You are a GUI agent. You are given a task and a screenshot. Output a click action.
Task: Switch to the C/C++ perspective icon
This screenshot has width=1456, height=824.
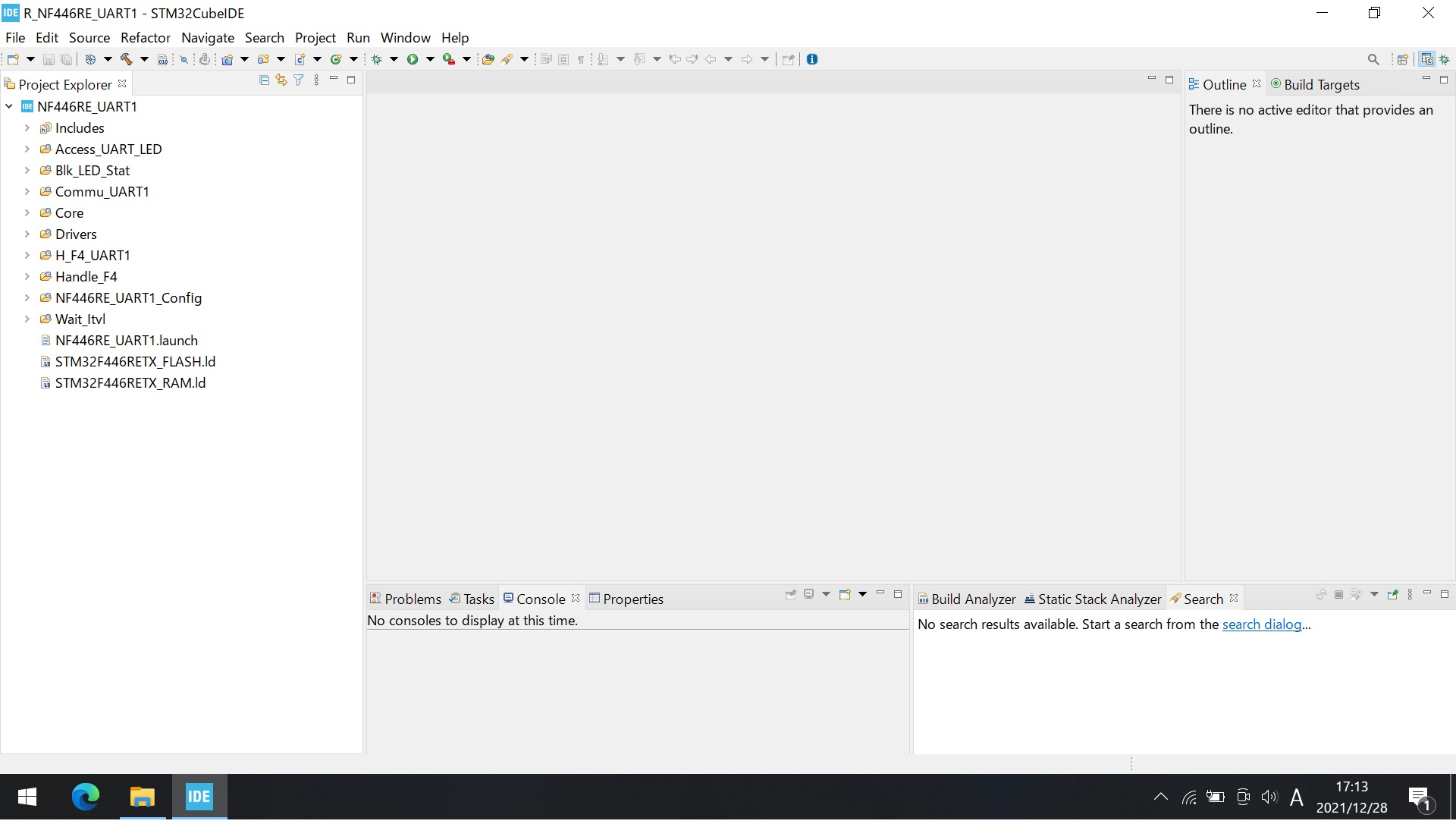tap(1427, 59)
